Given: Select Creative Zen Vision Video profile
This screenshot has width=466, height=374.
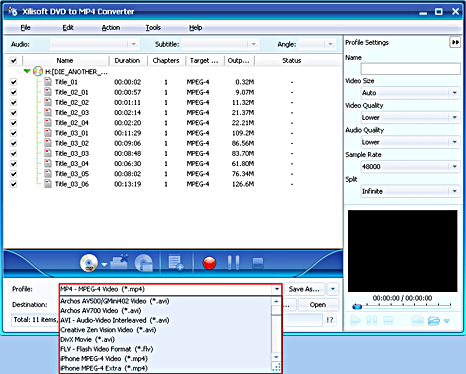Looking at the screenshot, I should pos(166,330).
